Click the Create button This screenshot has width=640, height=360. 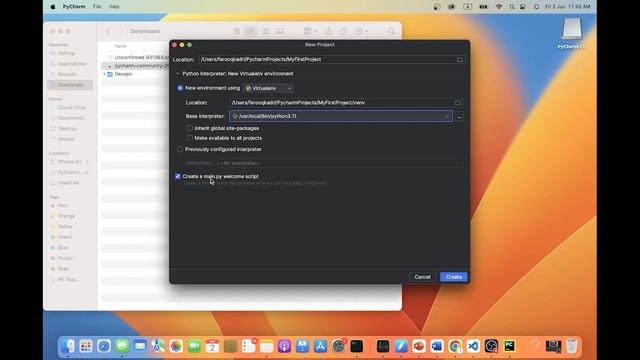(454, 277)
